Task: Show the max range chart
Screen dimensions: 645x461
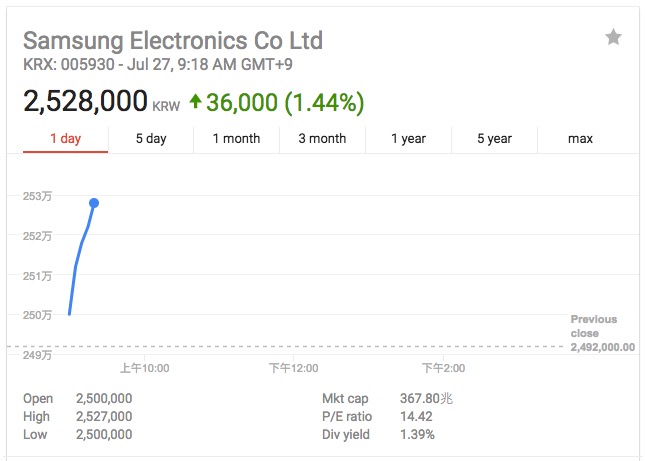Action: [x=580, y=139]
